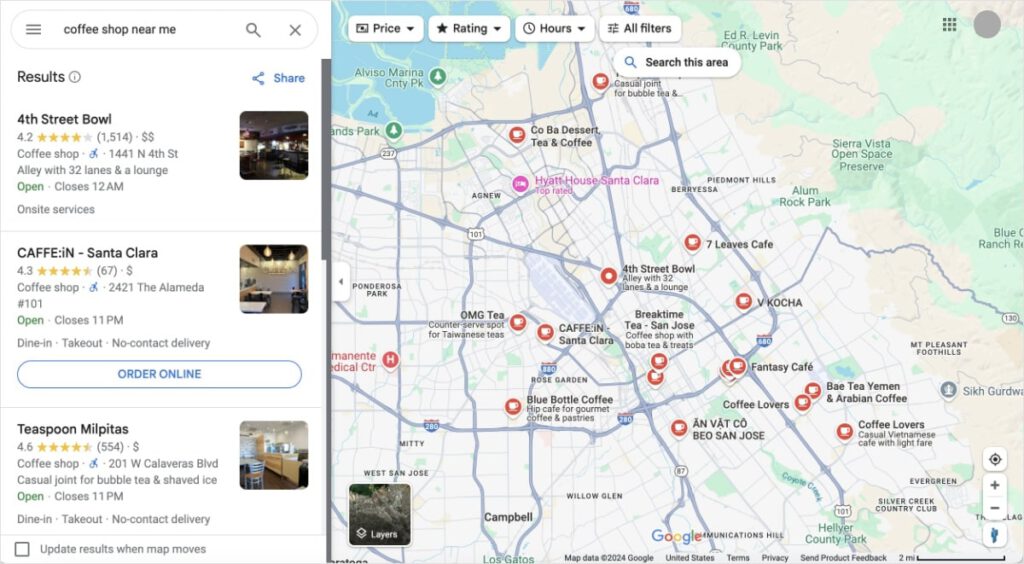Click Search this area button
The image size is (1024, 564).
pyautogui.click(x=677, y=63)
